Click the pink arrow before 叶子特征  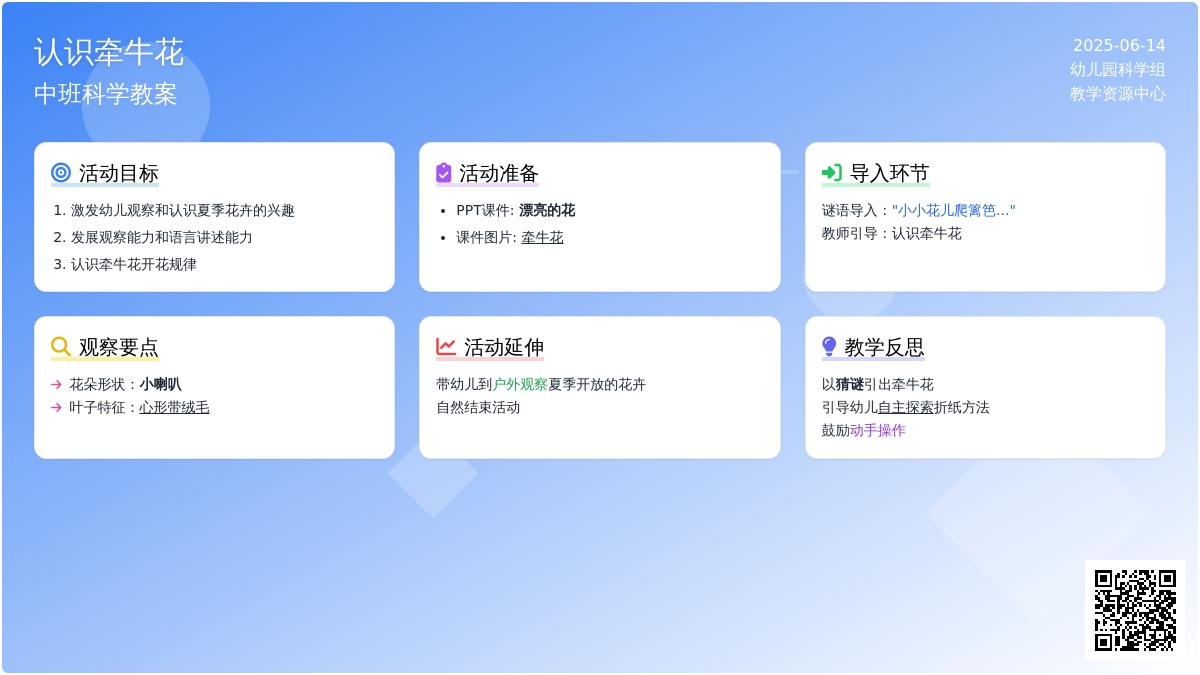click(56, 408)
